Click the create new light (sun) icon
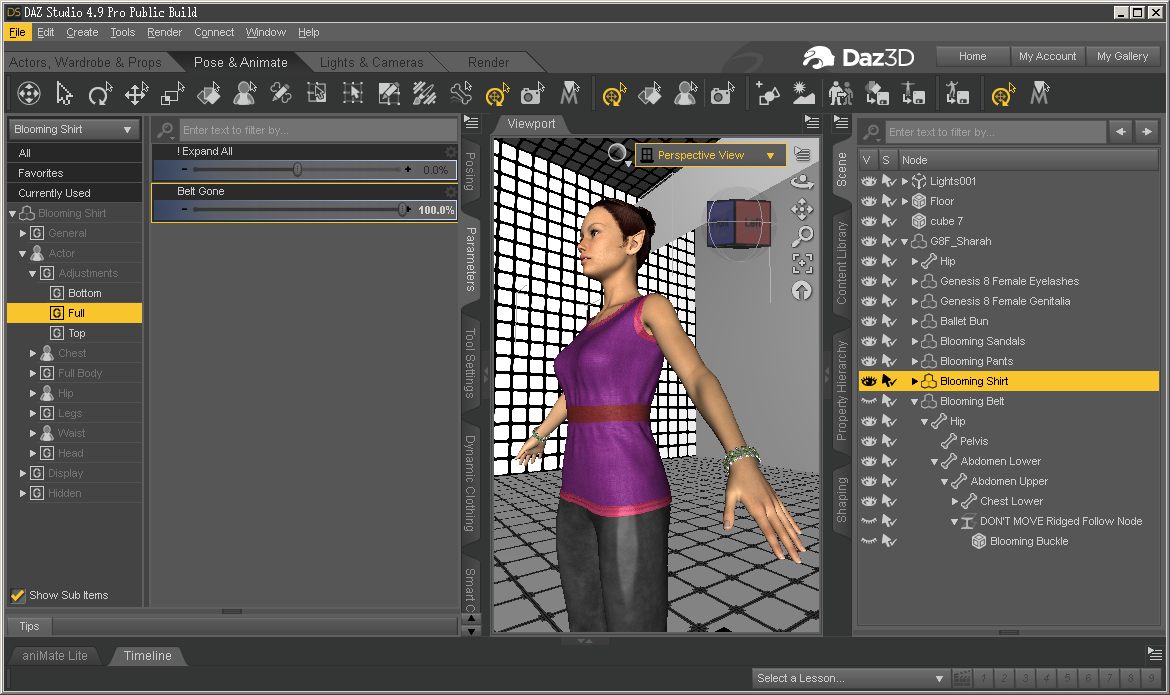Viewport: 1170px width, 695px height. [x=803, y=95]
